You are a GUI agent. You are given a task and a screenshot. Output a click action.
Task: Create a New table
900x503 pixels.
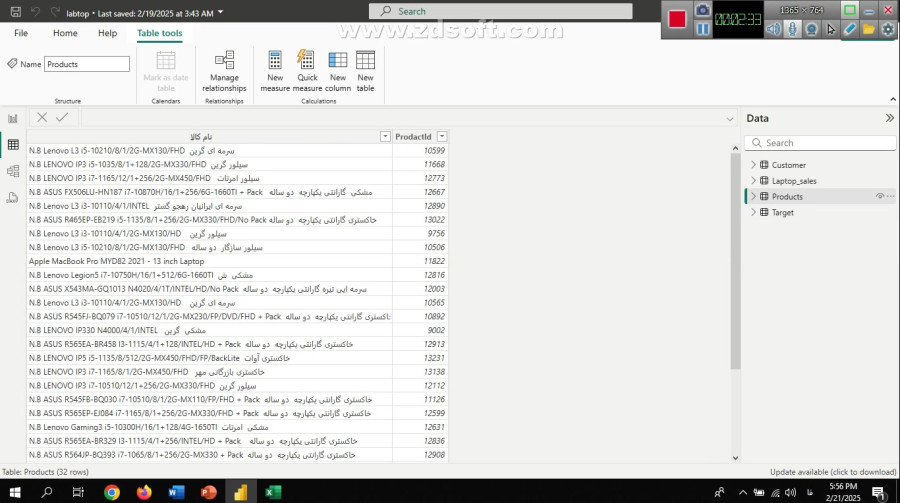coord(365,71)
